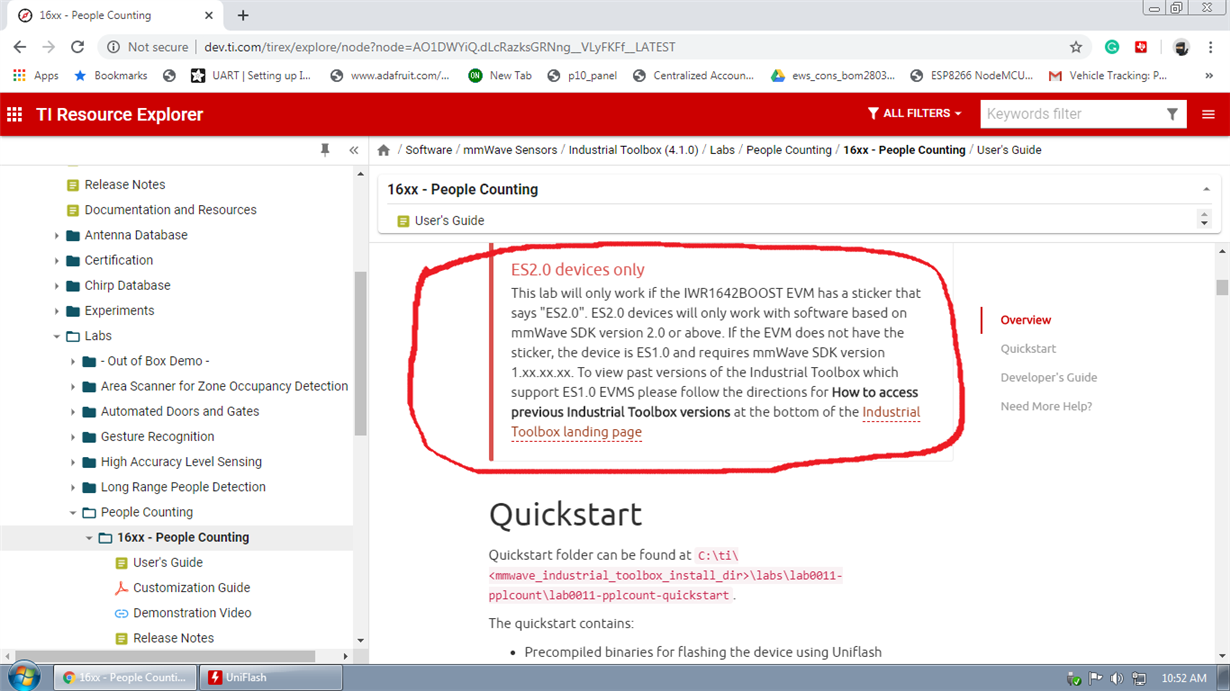Open the Windows Start menu
This screenshot has height=691, width=1230.
coord(23,677)
